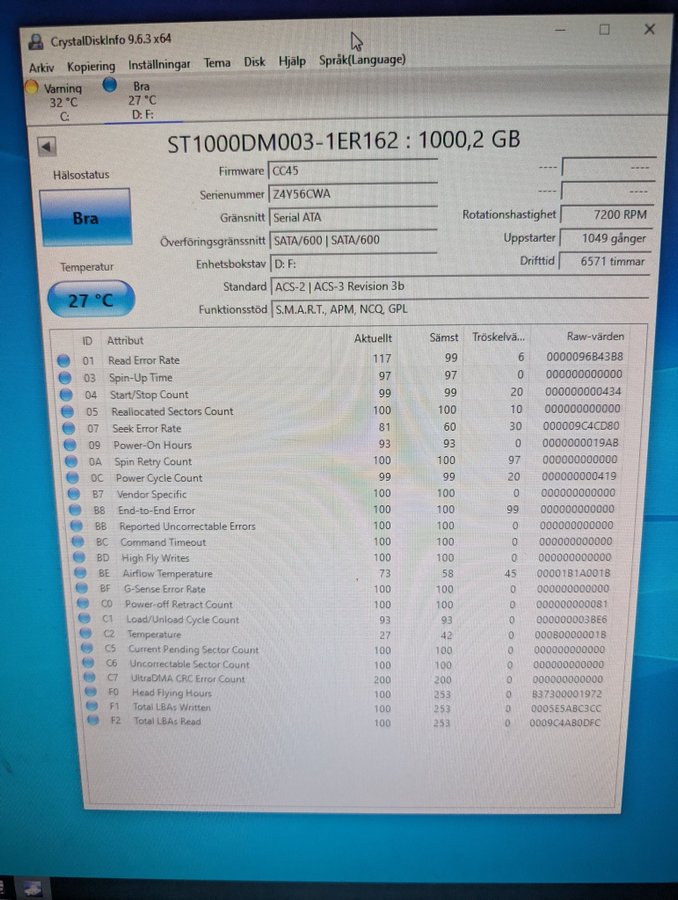Click status dot for C2 Temperature row
Image resolution: width=678 pixels, height=900 pixels.
coord(86,634)
